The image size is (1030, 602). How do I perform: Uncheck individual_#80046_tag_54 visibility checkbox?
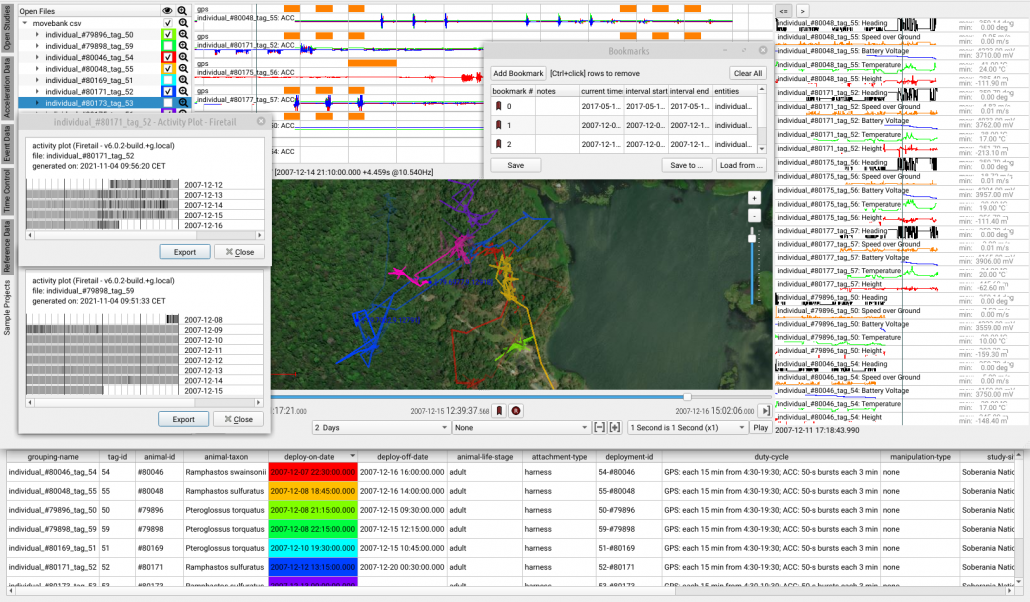pyautogui.click(x=168, y=57)
